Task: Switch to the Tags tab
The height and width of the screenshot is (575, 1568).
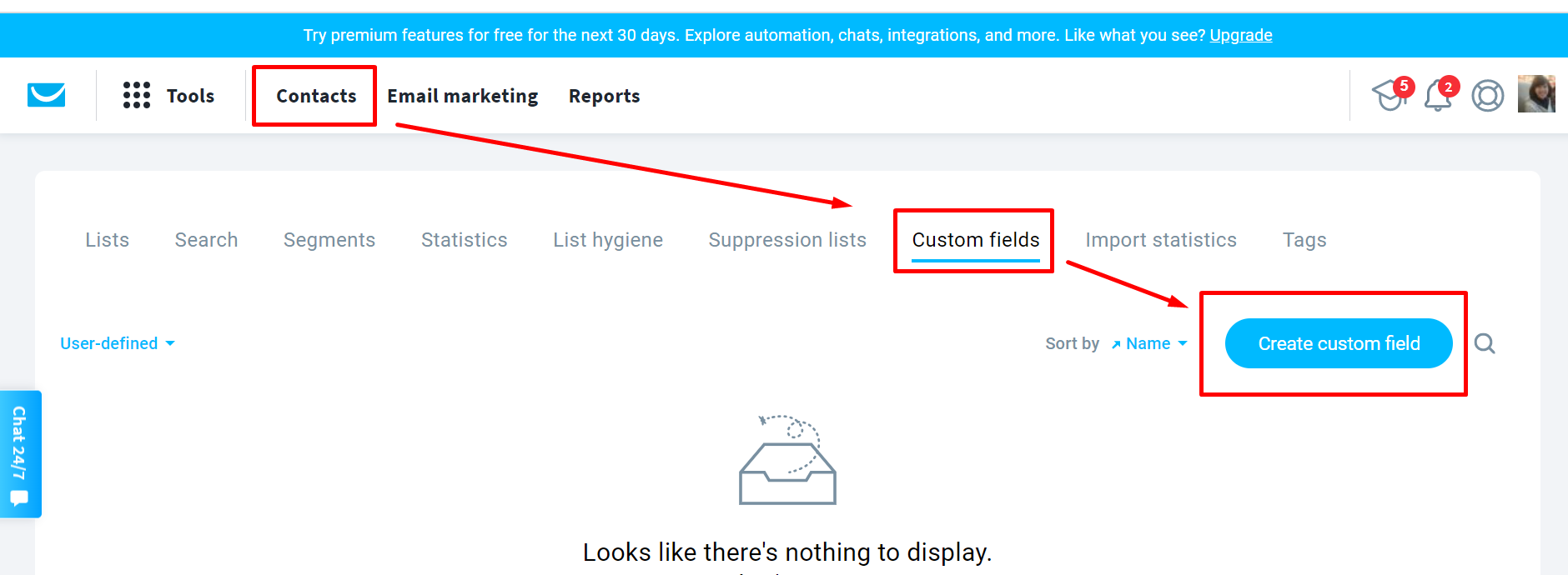Action: [x=1304, y=240]
